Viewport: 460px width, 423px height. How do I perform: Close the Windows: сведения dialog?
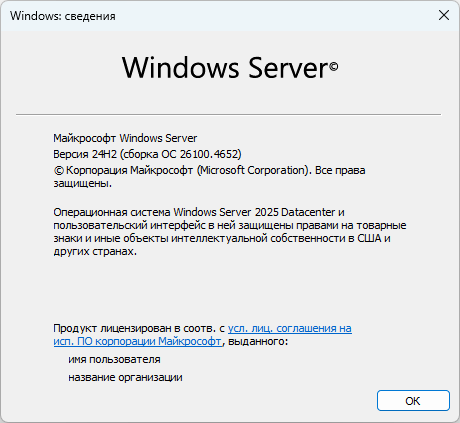(444, 15)
